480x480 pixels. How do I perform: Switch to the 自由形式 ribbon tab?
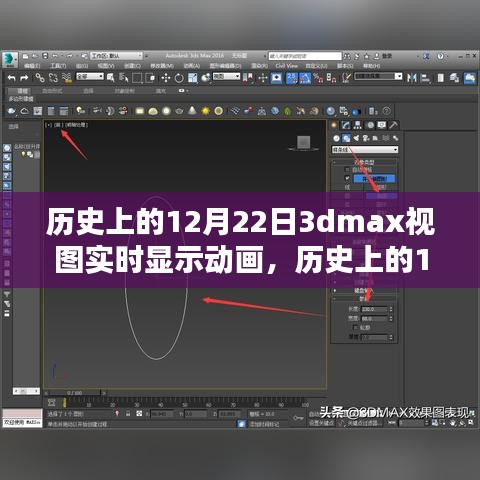click(x=52, y=91)
